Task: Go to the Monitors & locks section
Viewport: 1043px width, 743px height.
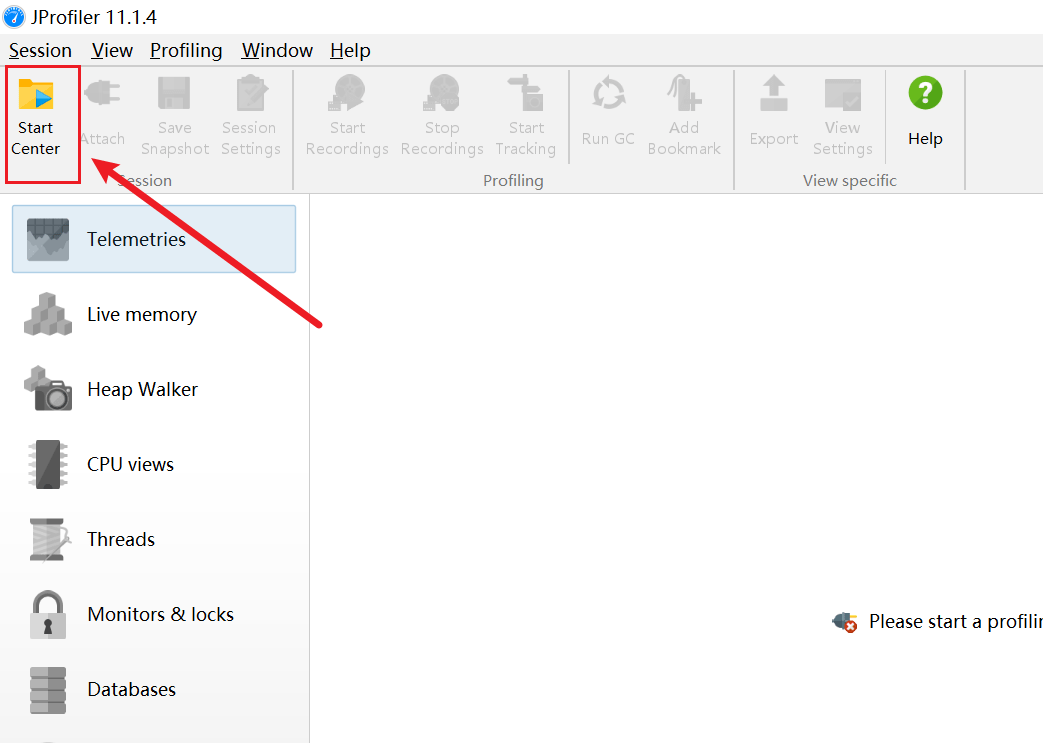Action: (160, 614)
